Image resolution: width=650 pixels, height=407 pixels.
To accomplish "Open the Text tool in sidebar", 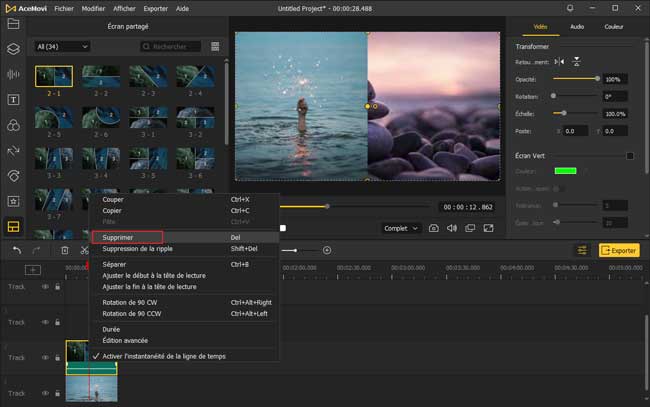I will [x=13, y=100].
